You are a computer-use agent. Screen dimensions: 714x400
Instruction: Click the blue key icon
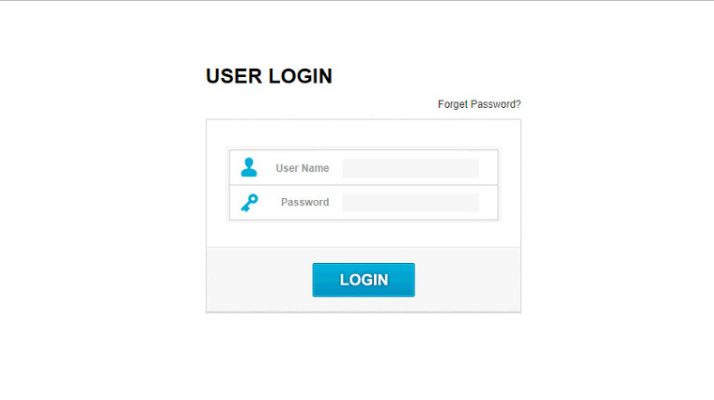[x=249, y=202]
